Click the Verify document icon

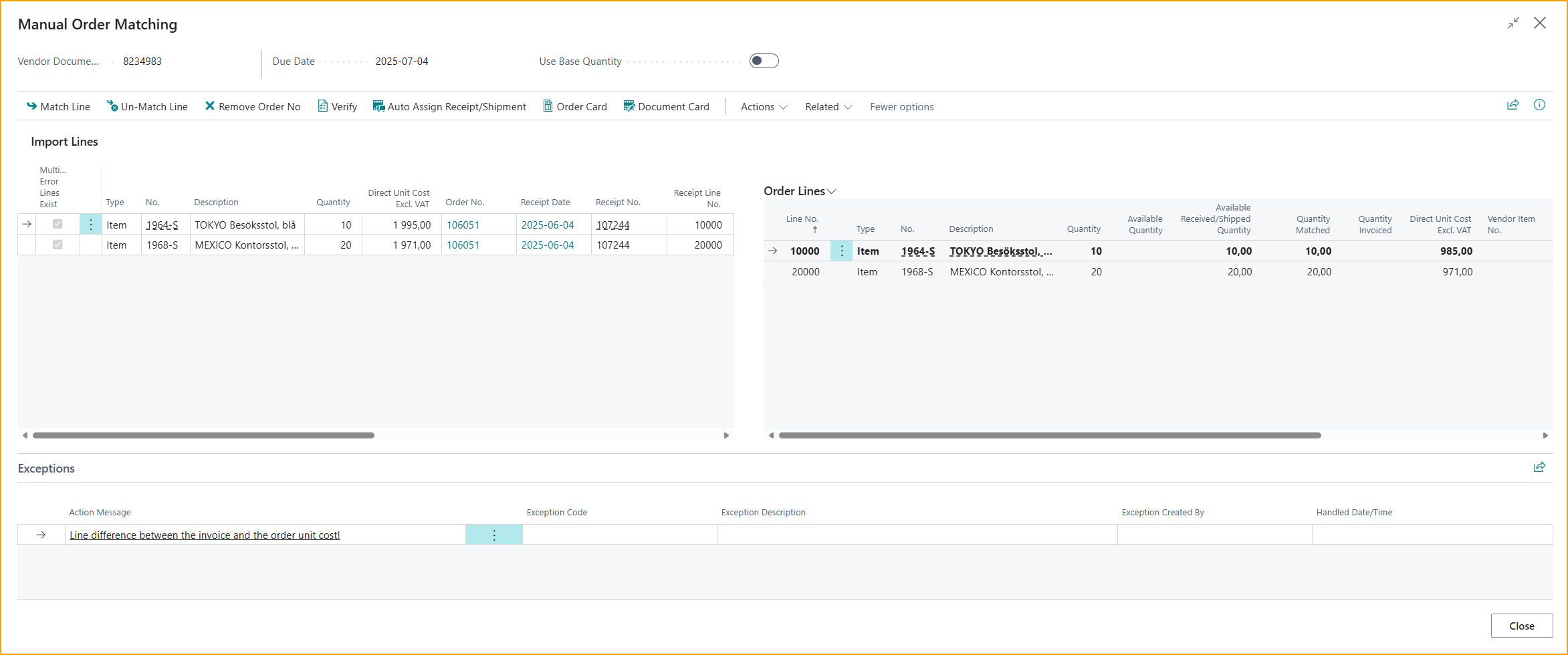coord(323,106)
